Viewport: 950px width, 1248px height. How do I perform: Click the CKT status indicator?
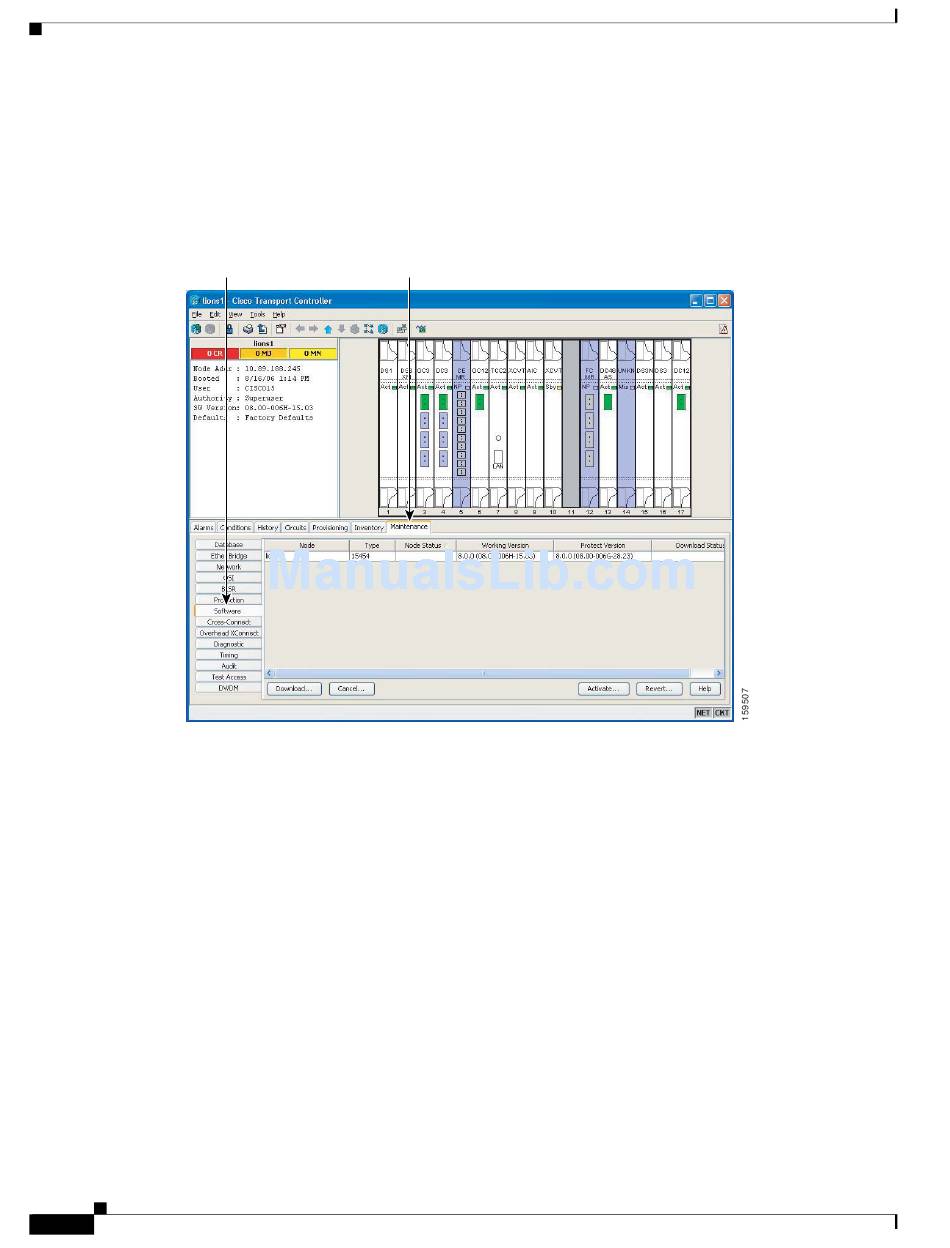pos(721,713)
